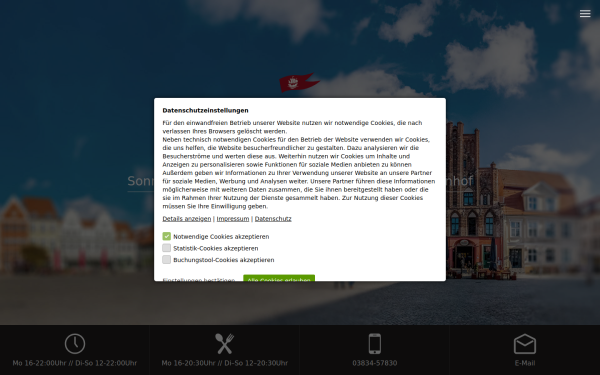This screenshot has width=600, height=375.
Task: Open the Impressum link
Action: pos(233,219)
